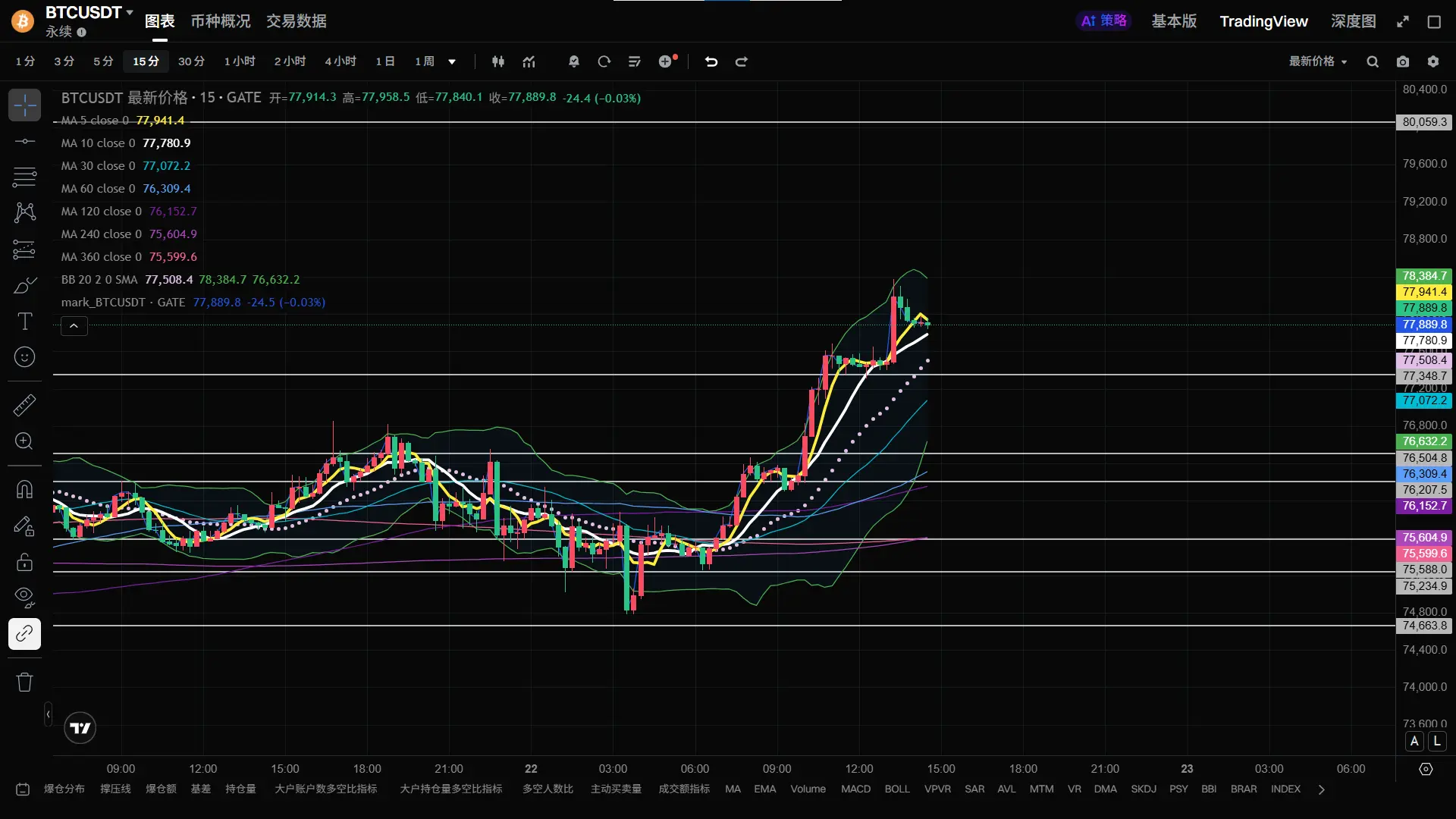Expand the BTCUSDT pair dropdown

tap(130, 12)
